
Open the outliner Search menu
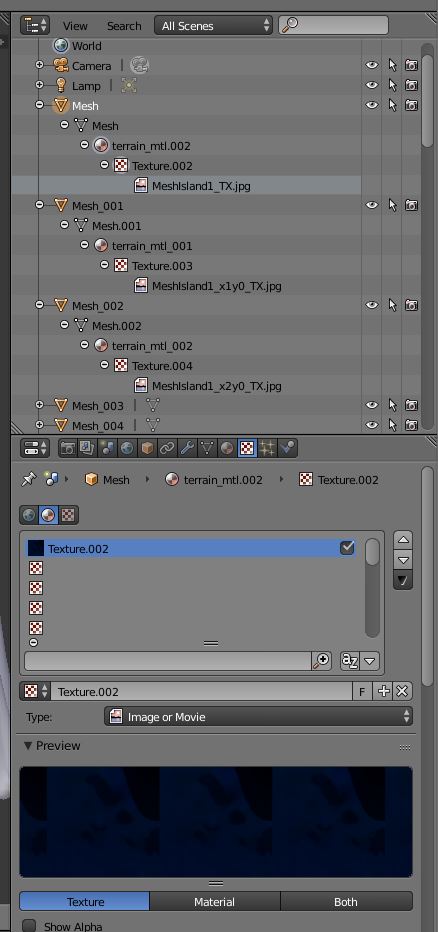tap(124, 26)
